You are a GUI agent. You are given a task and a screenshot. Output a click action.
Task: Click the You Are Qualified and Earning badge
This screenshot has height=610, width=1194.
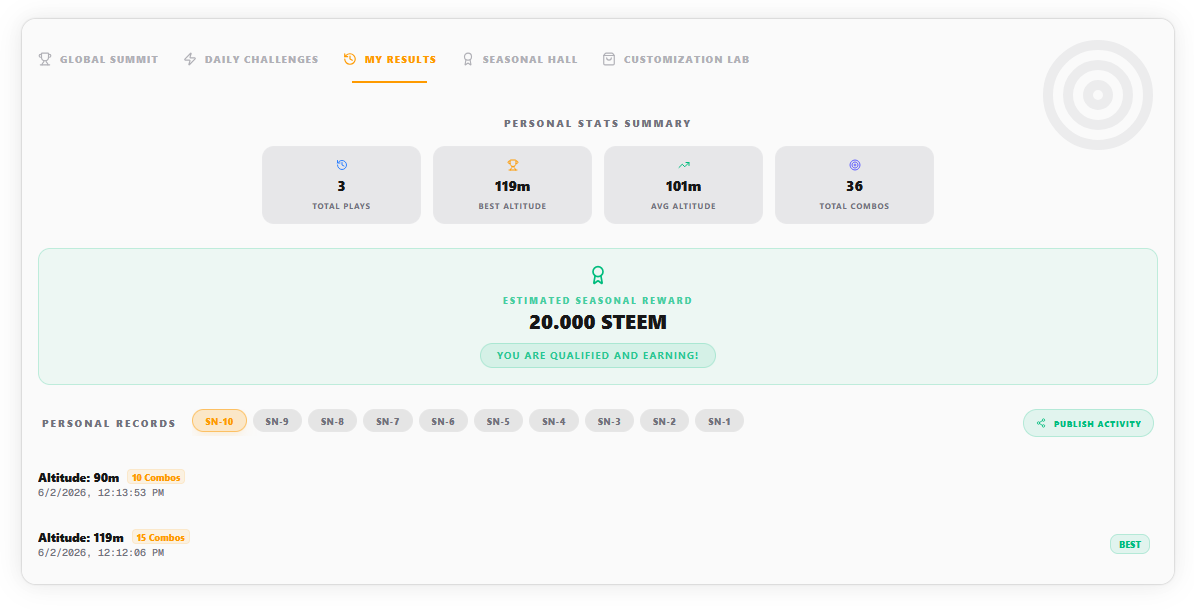[598, 356]
